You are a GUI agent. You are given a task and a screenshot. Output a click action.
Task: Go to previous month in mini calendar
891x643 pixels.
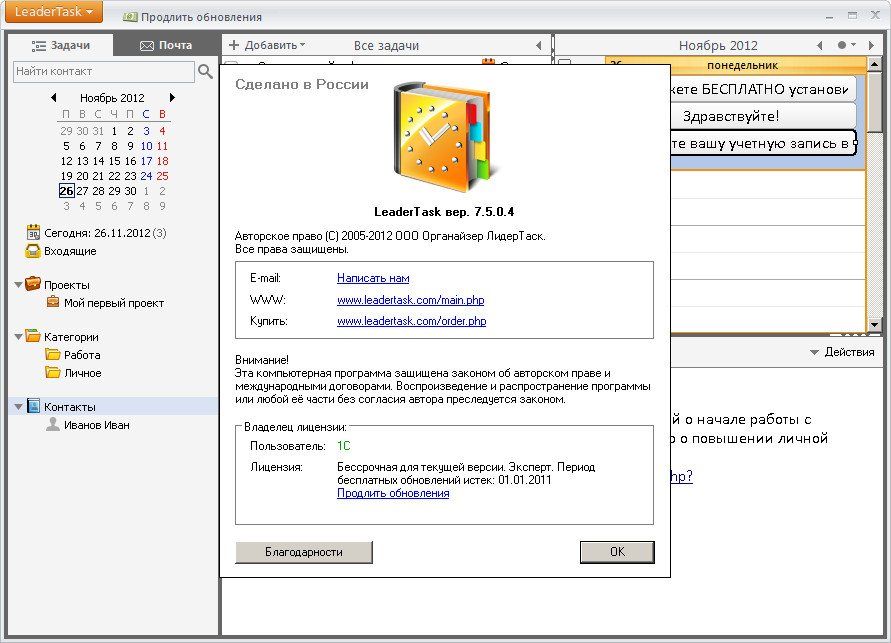pyautogui.click(x=53, y=98)
